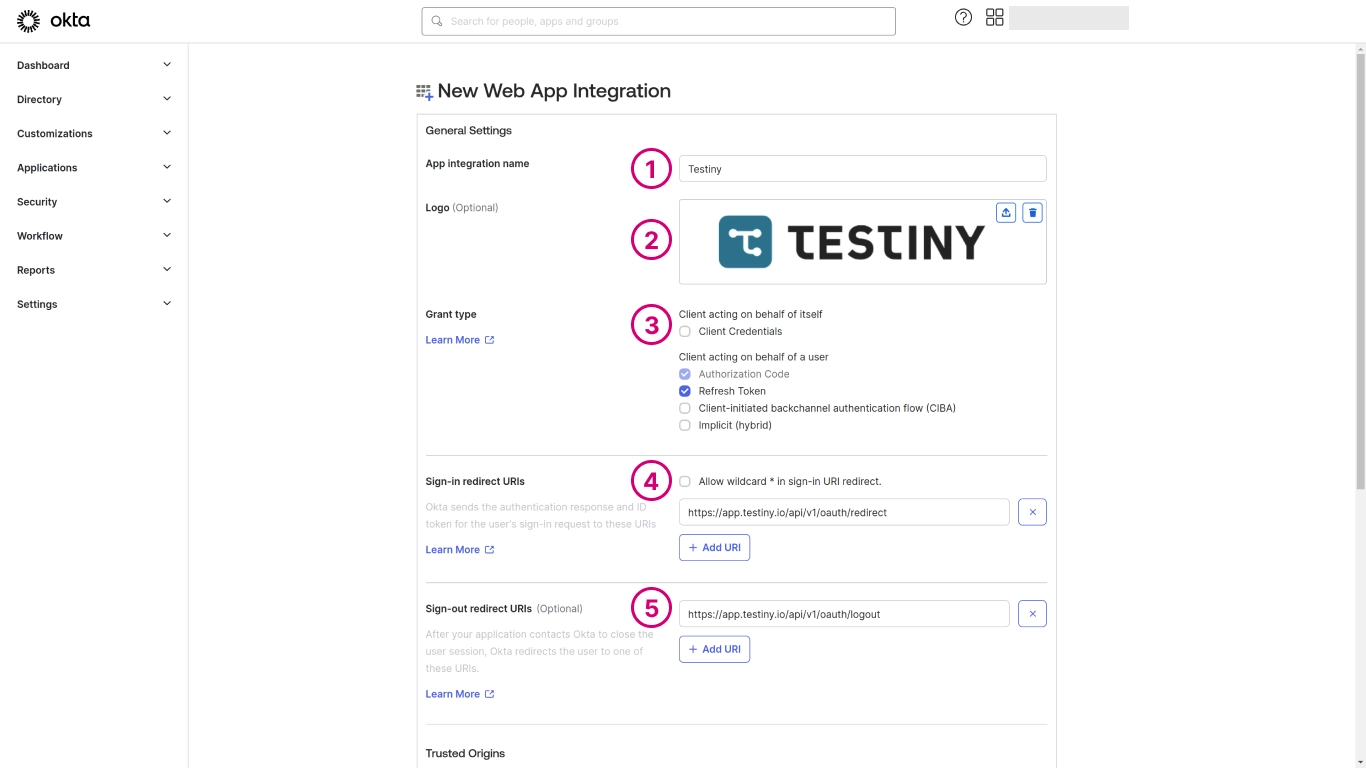
Task: Open the Reports menu item
Action: pos(36,270)
